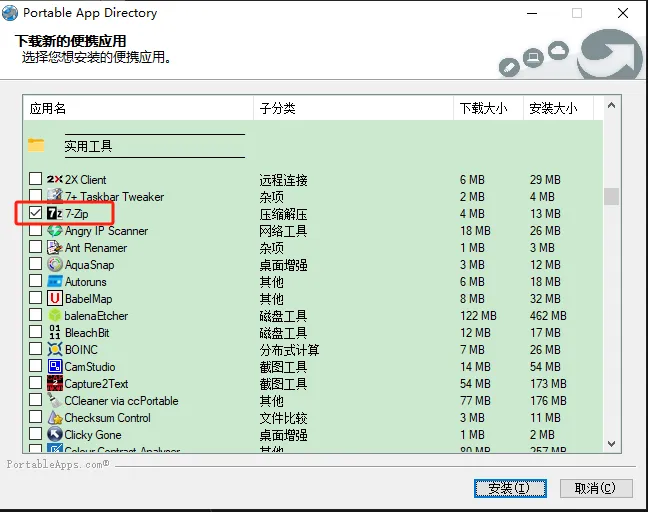This screenshot has width=648, height=512.
Task: Click the vertical scrollbar thumb
Action: tap(611, 196)
